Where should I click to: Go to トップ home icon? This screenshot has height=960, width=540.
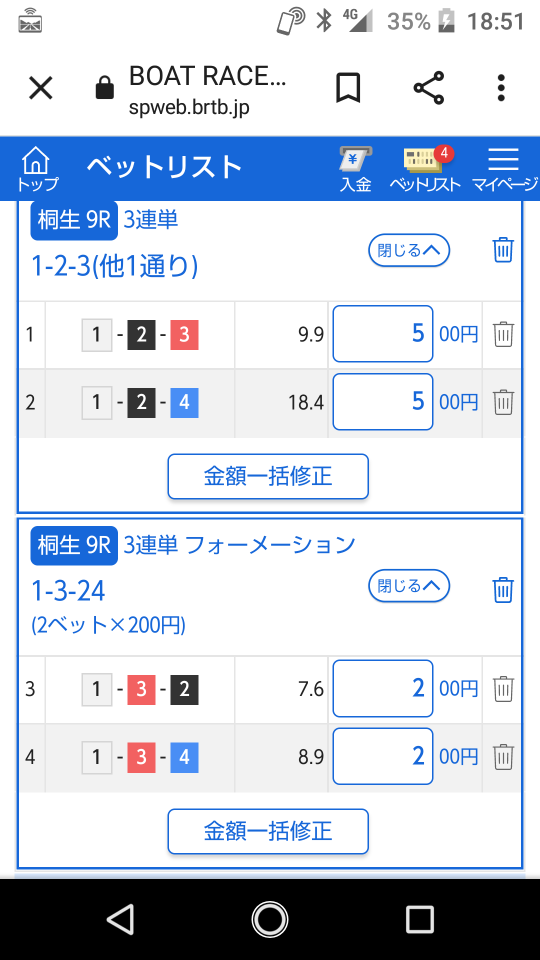click(37, 169)
